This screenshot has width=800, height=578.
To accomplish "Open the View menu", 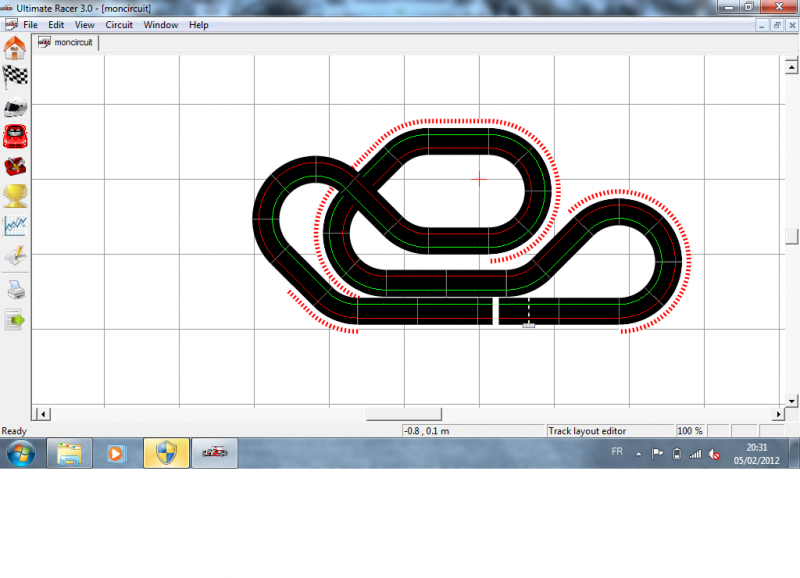I will (85, 24).
